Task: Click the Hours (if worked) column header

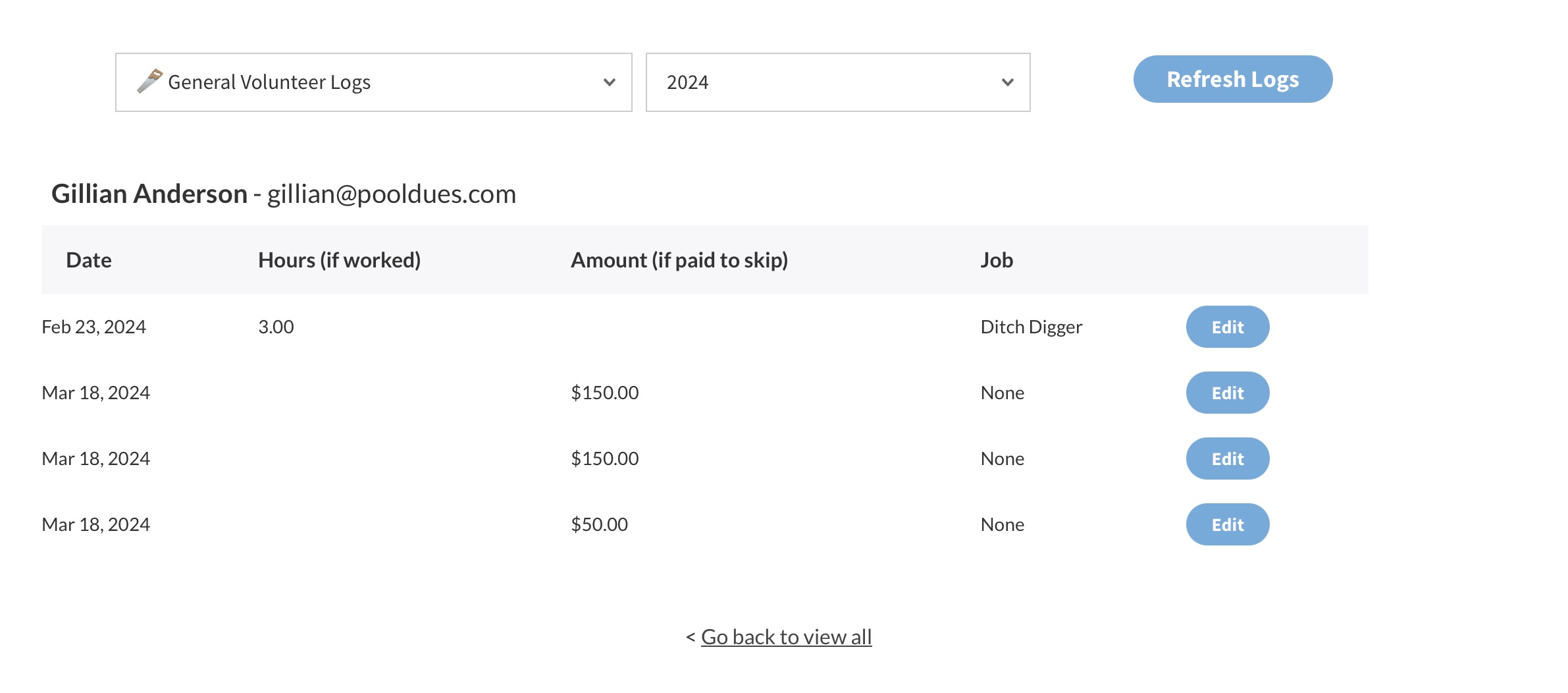Action: point(339,260)
